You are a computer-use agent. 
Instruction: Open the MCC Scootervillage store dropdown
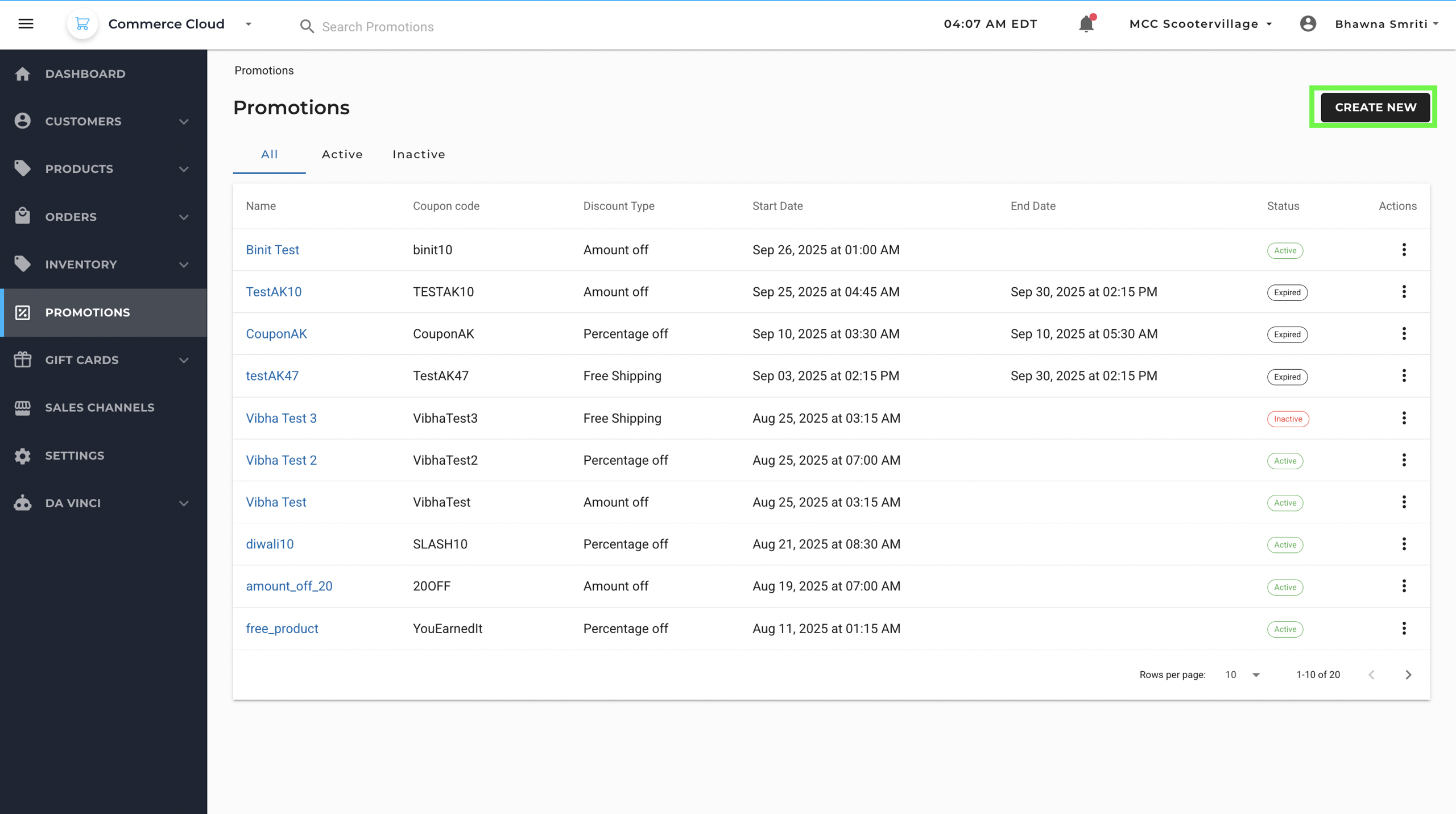coord(1200,24)
